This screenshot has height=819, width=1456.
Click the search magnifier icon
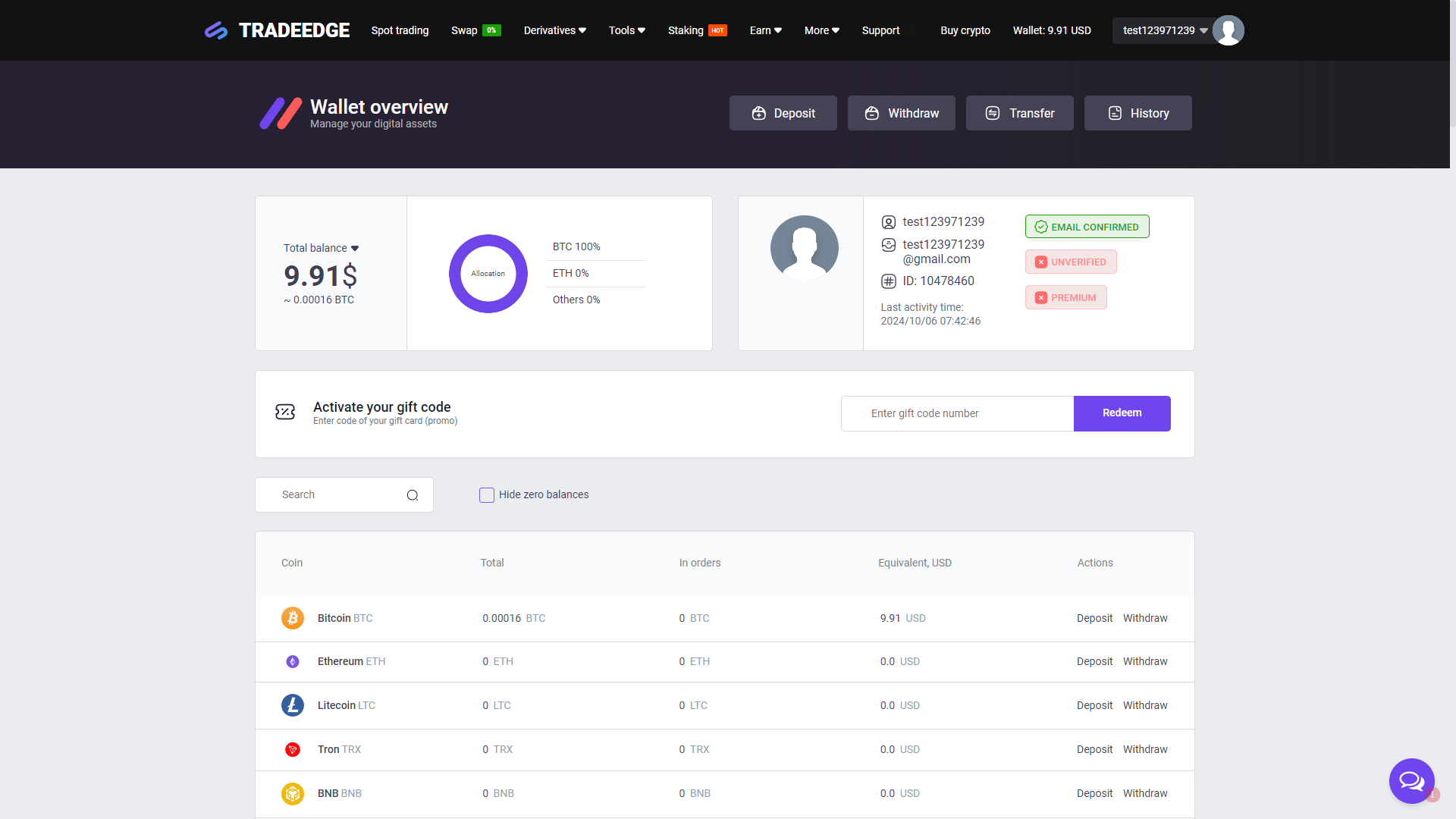[413, 495]
